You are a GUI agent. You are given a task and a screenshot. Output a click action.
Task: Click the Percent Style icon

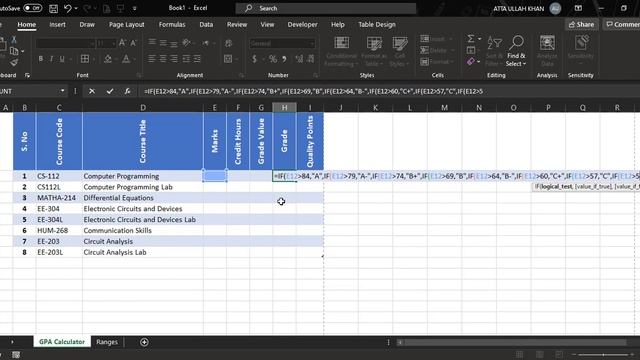tap(273, 59)
